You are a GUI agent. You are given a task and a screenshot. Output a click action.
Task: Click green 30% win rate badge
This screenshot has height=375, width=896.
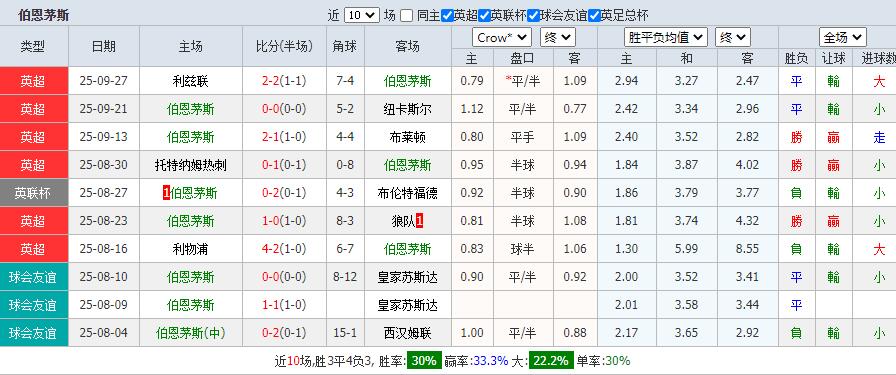[424, 361]
